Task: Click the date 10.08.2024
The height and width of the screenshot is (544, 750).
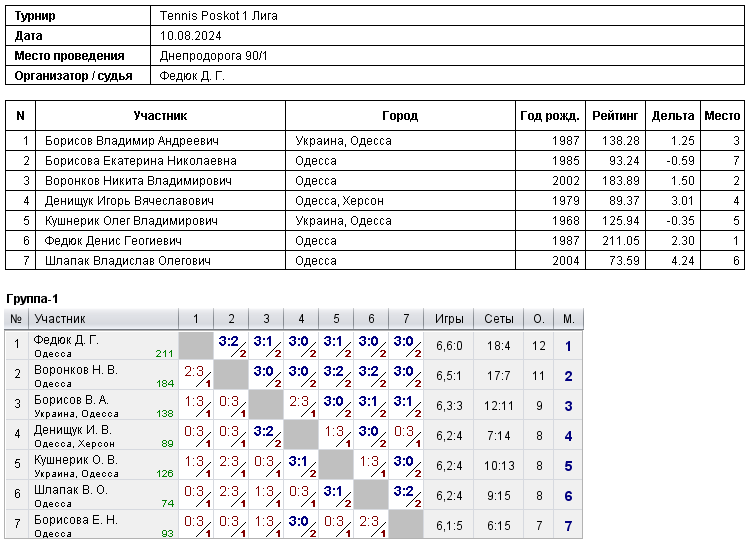Action: pos(190,36)
